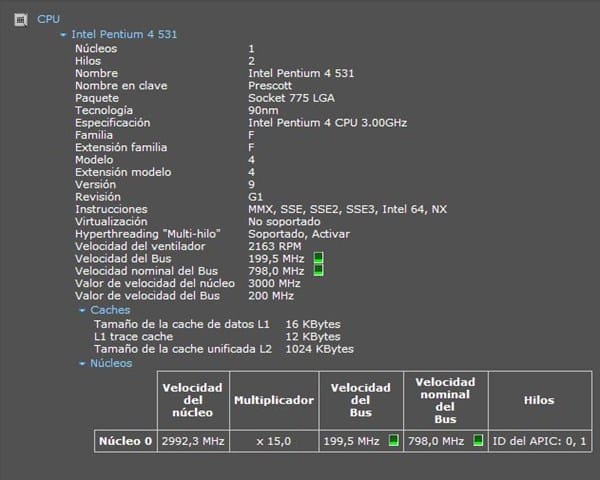
Task: Select the 'Núcleo 0' row header
Action: 126,441
